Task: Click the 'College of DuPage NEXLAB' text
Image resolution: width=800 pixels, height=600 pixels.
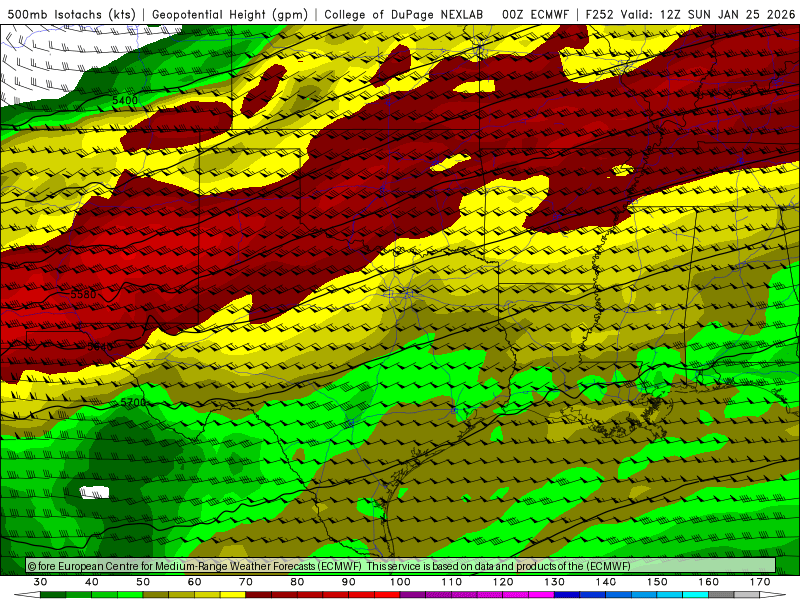Action: point(404,14)
